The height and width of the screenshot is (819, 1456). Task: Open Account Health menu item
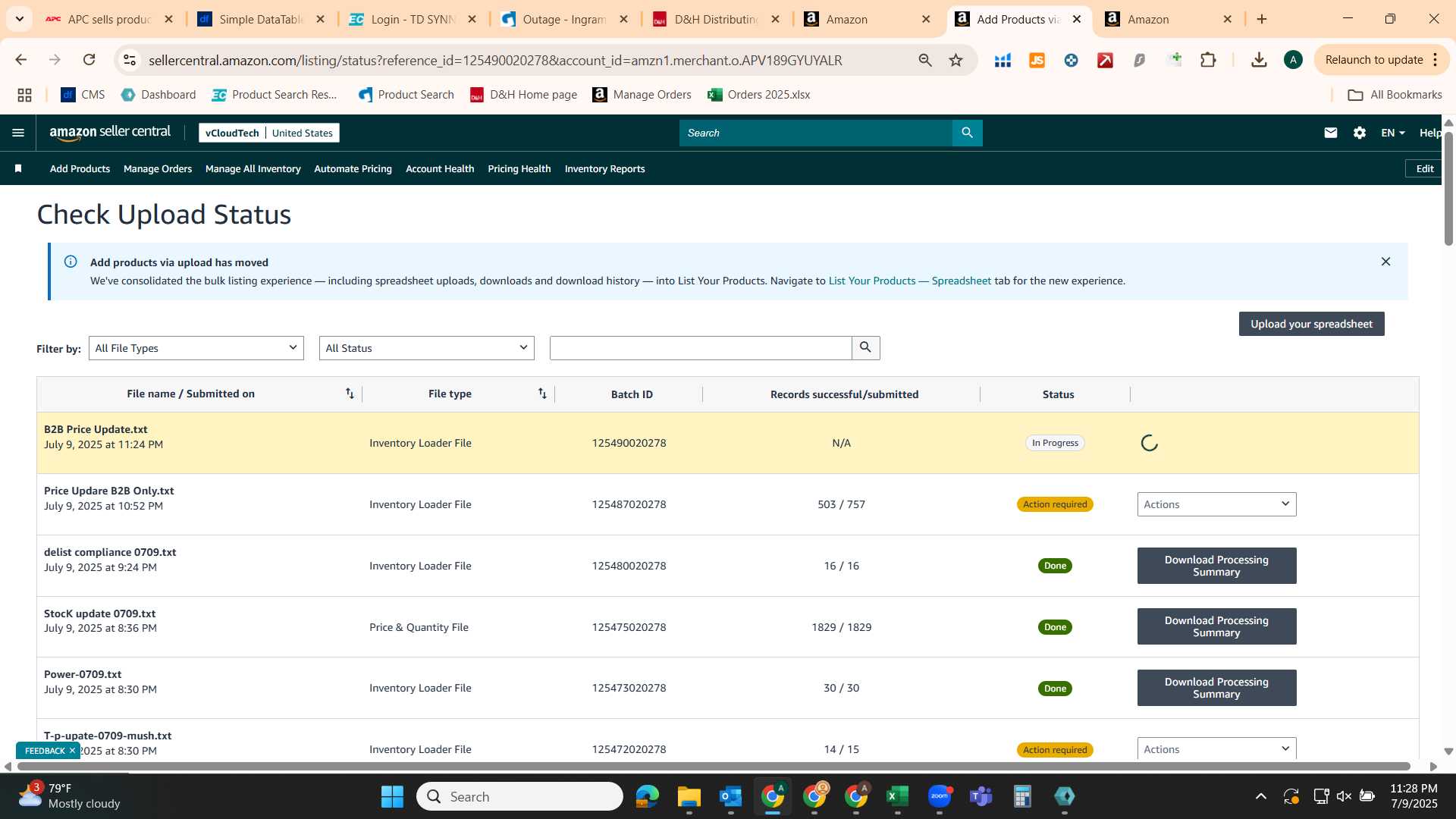440,168
